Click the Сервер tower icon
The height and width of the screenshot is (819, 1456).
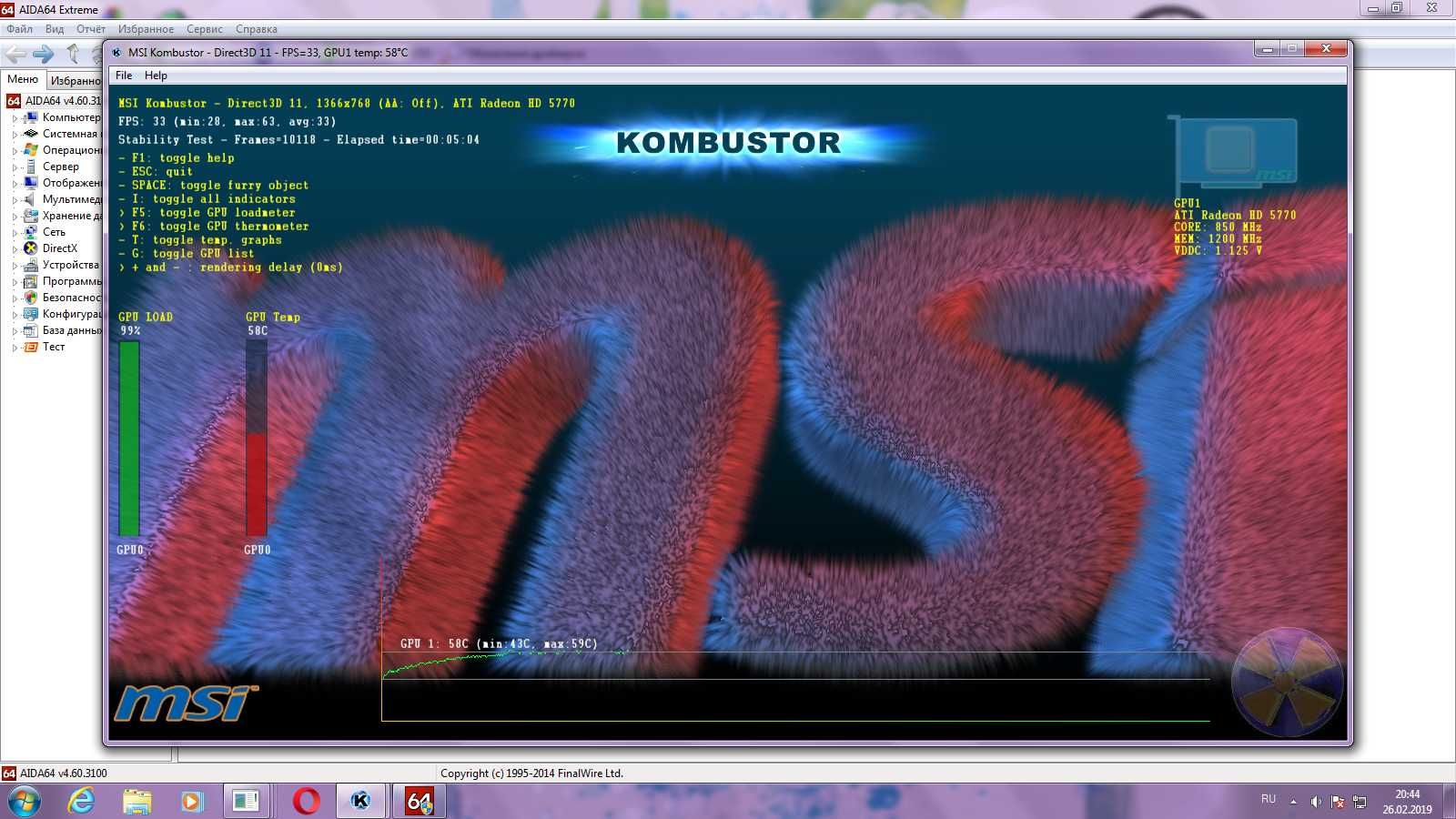point(31,167)
